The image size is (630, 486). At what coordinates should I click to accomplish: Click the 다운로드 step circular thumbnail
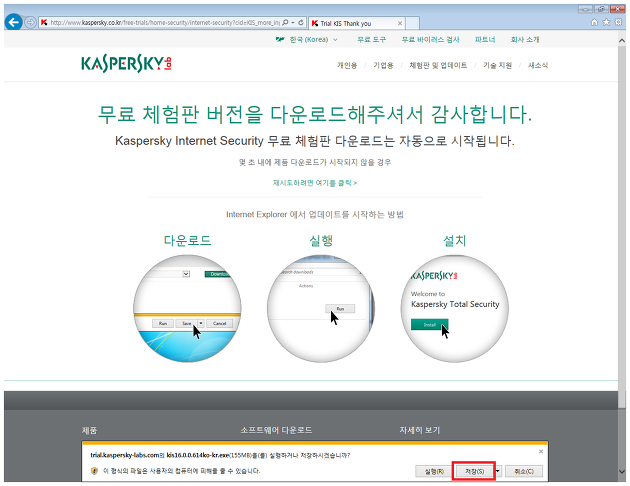[187, 308]
